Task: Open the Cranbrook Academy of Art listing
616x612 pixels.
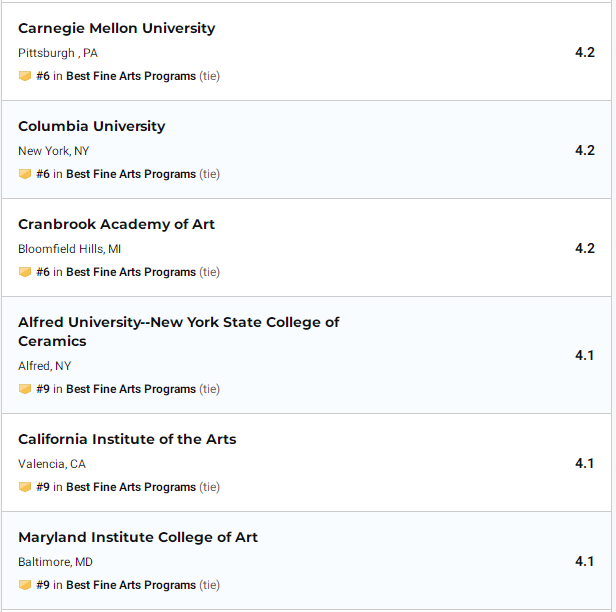Action: pos(116,224)
